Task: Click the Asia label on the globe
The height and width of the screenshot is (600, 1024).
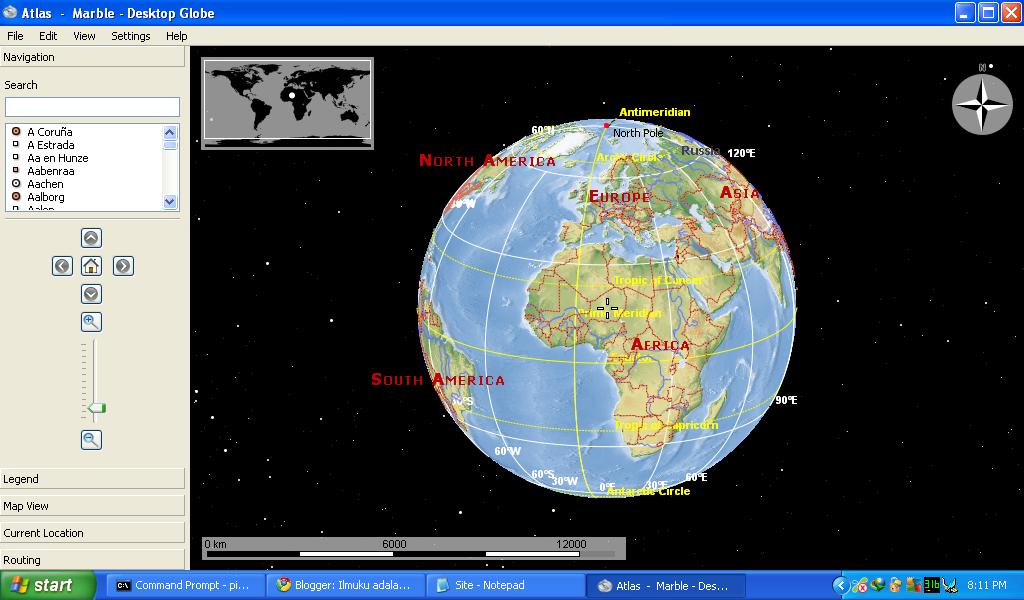Action: (739, 193)
